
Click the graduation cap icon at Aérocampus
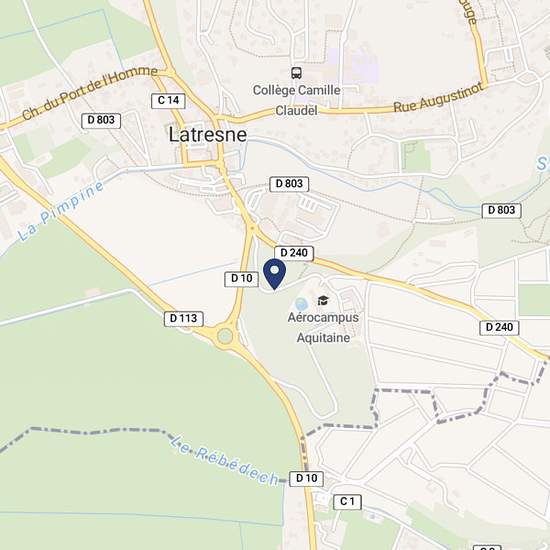click(x=323, y=300)
